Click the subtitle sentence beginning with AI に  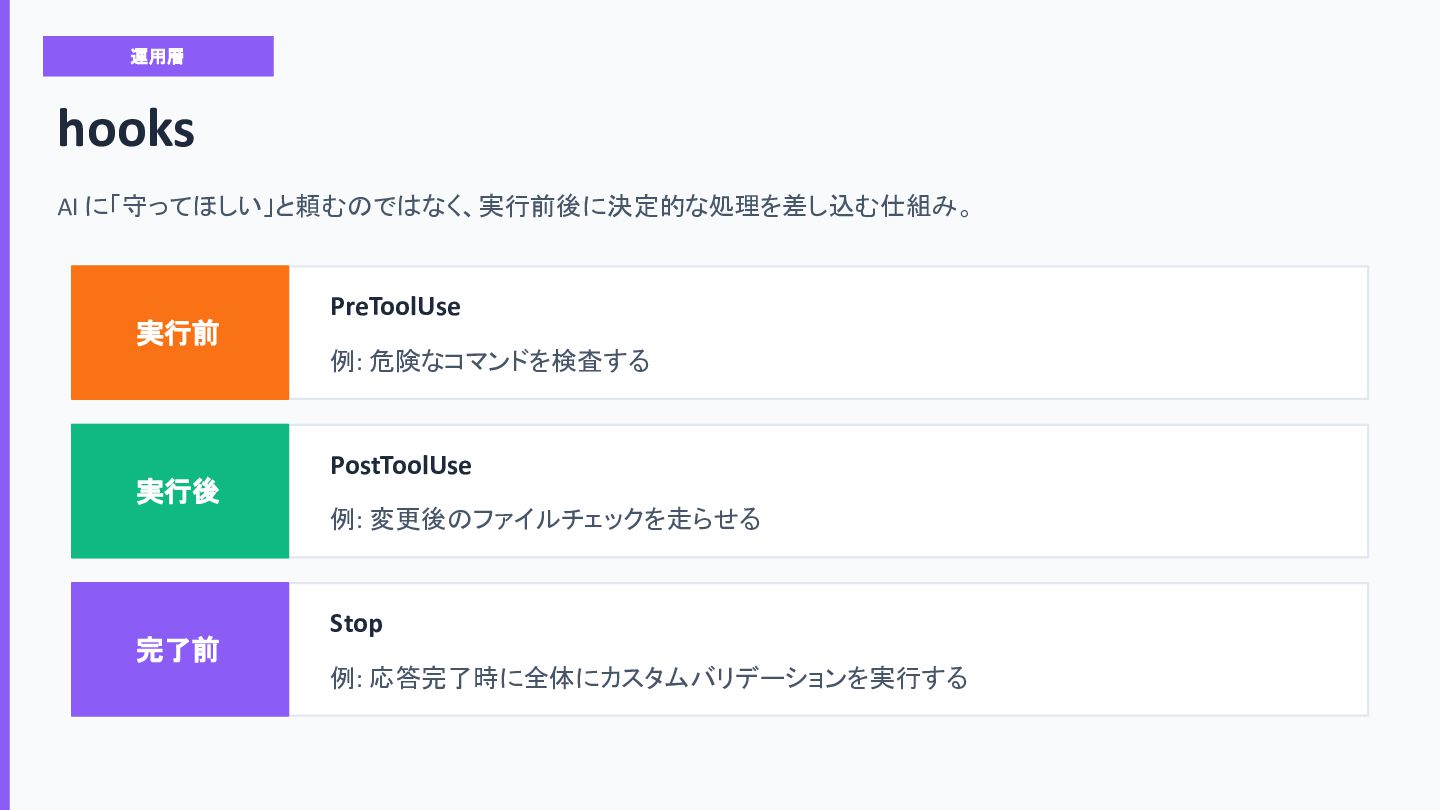point(515,207)
